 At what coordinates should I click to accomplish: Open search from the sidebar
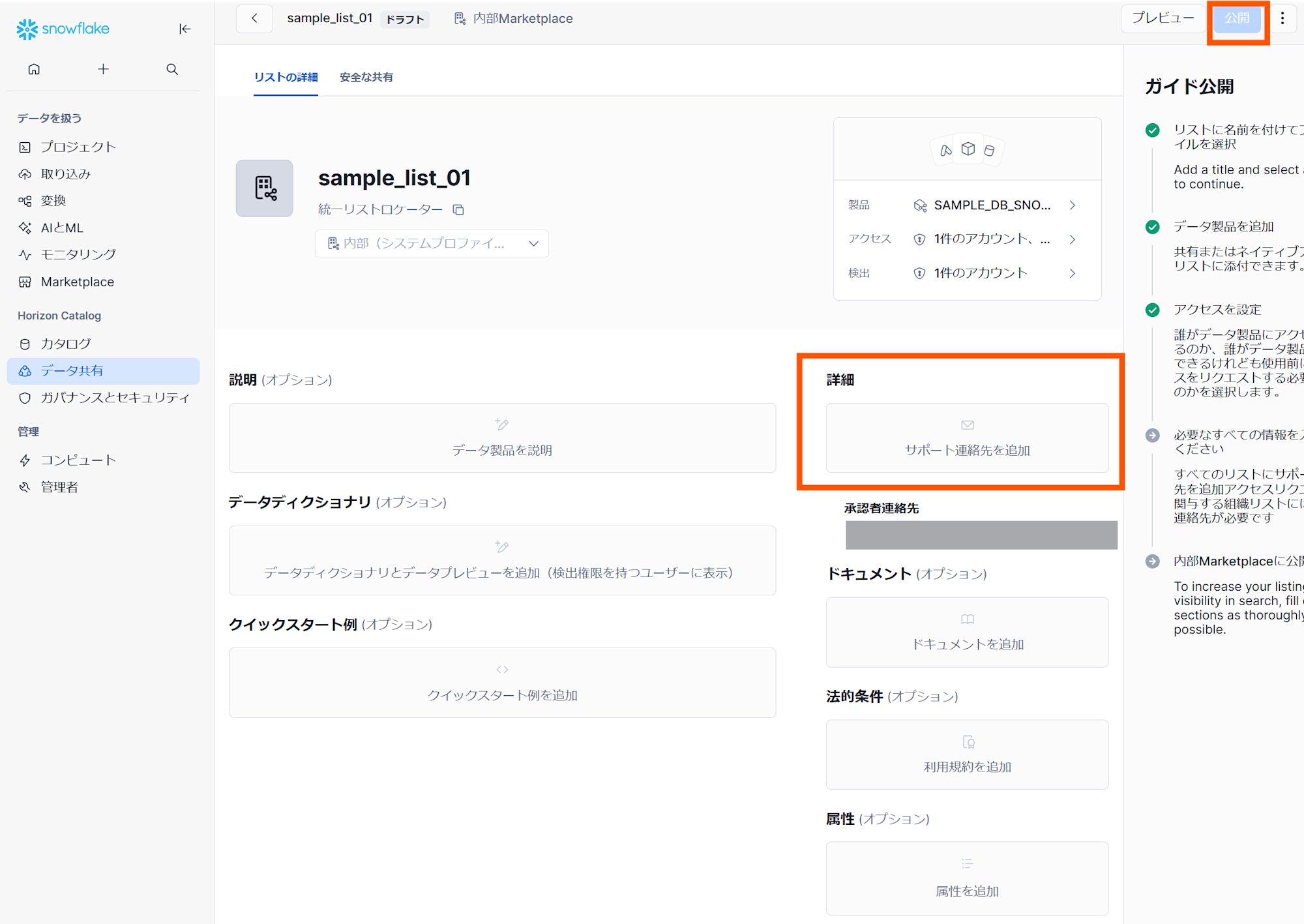click(171, 69)
